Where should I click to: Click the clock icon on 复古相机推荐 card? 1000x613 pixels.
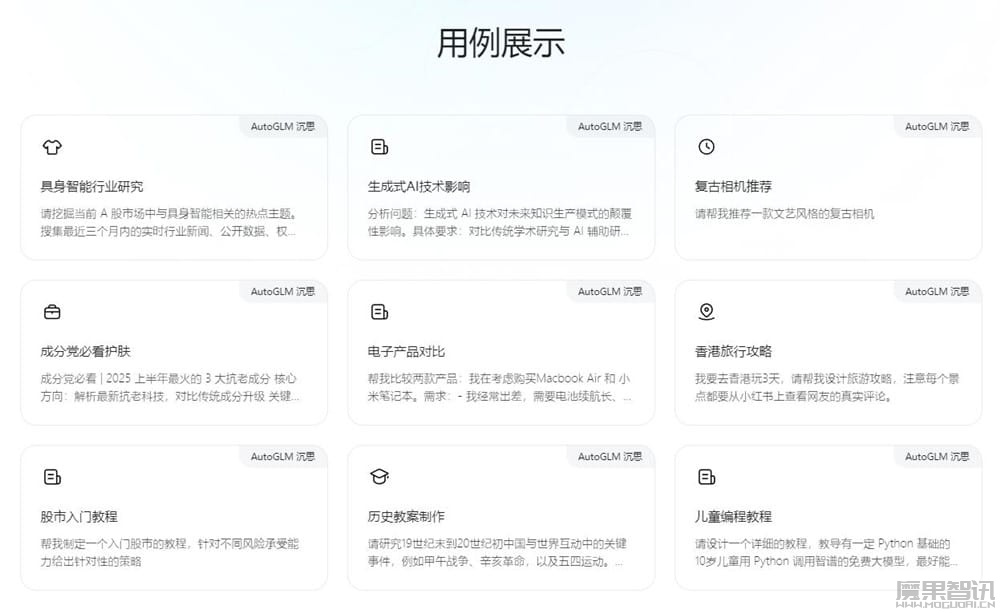pos(706,147)
